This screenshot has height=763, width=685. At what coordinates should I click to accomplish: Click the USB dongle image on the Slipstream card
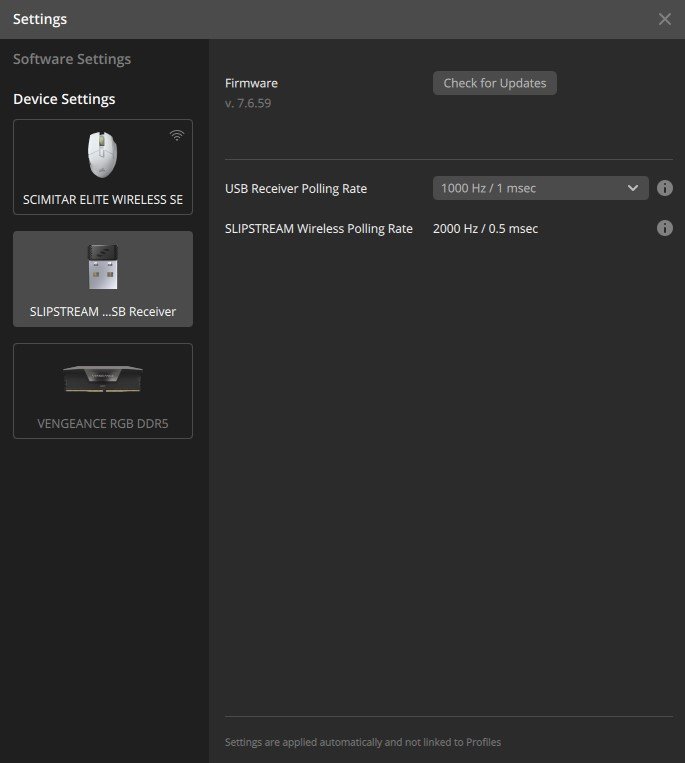click(x=103, y=267)
